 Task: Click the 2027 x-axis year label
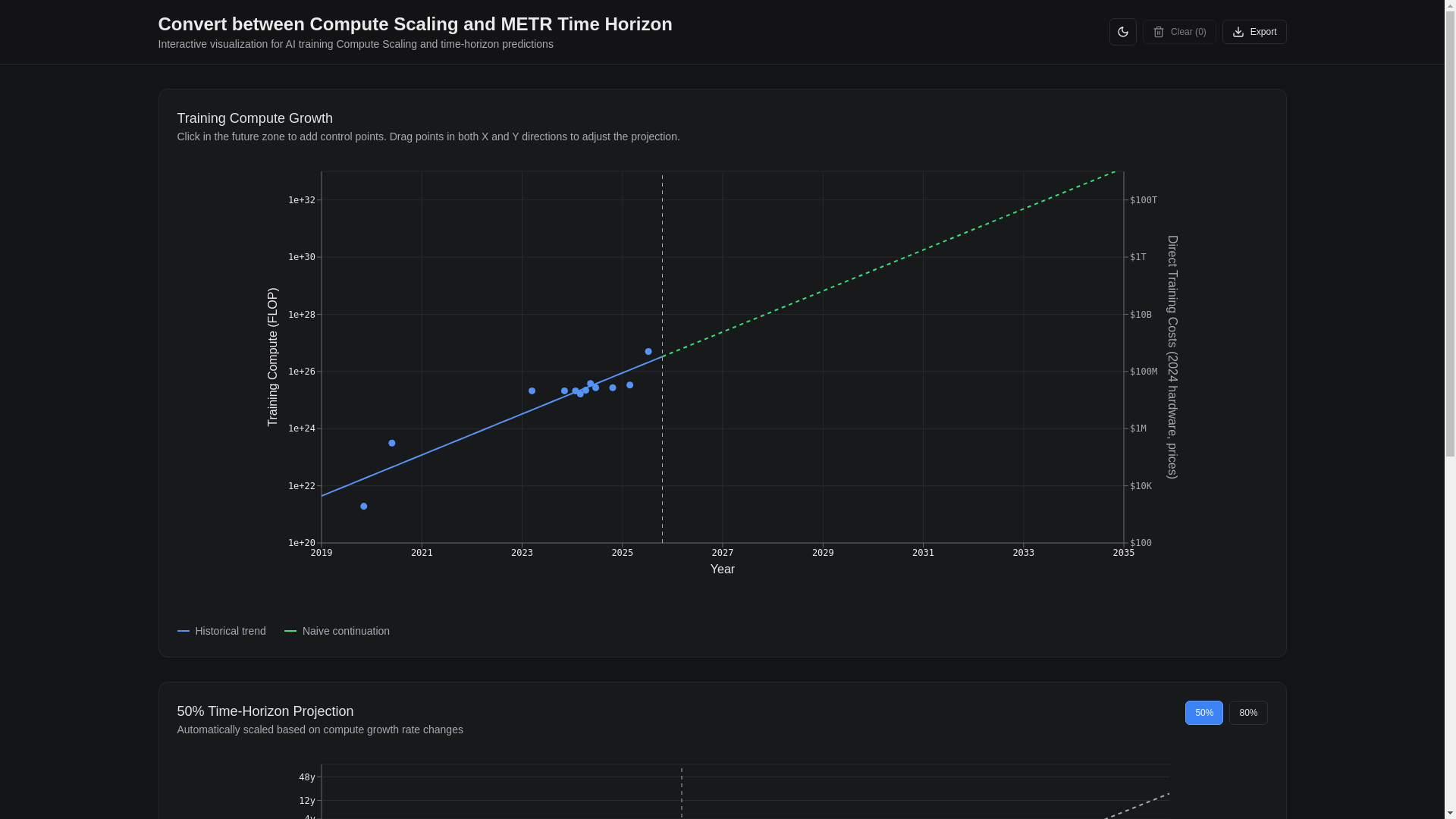pos(722,553)
